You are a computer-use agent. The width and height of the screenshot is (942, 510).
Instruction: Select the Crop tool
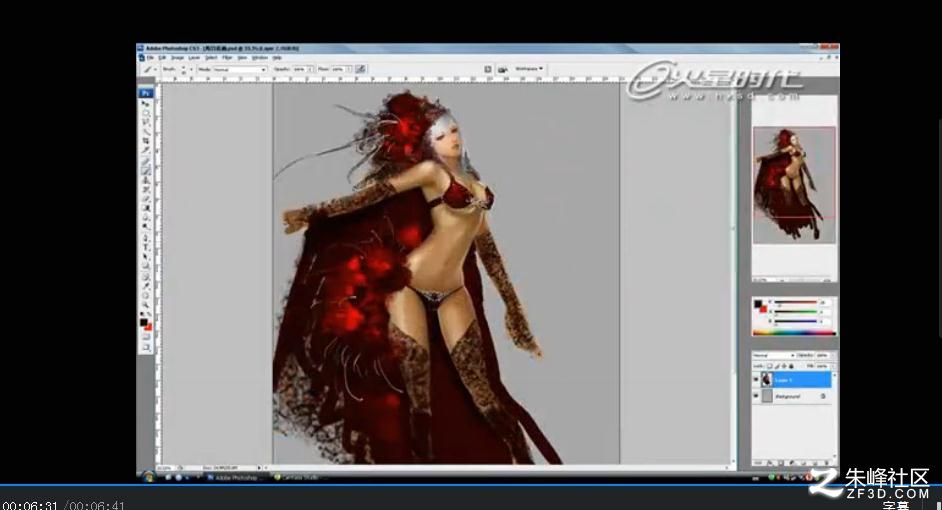(146, 142)
